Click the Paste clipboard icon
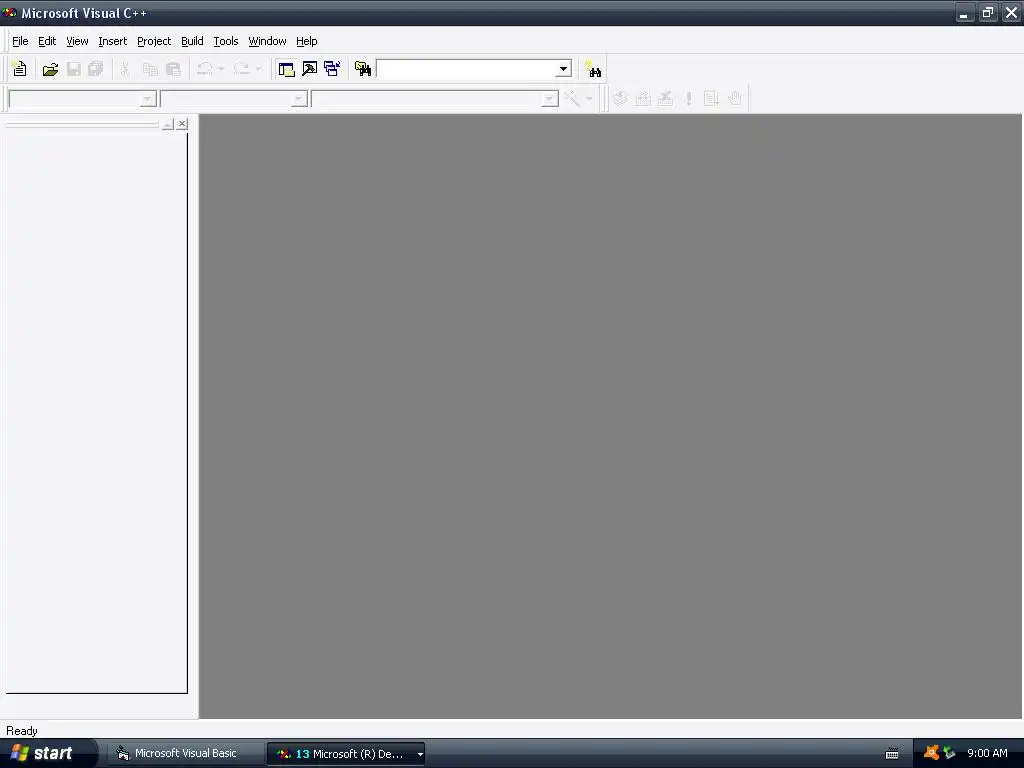Screen dimensions: 1024x768 pyautogui.click(x=173, y=69)
